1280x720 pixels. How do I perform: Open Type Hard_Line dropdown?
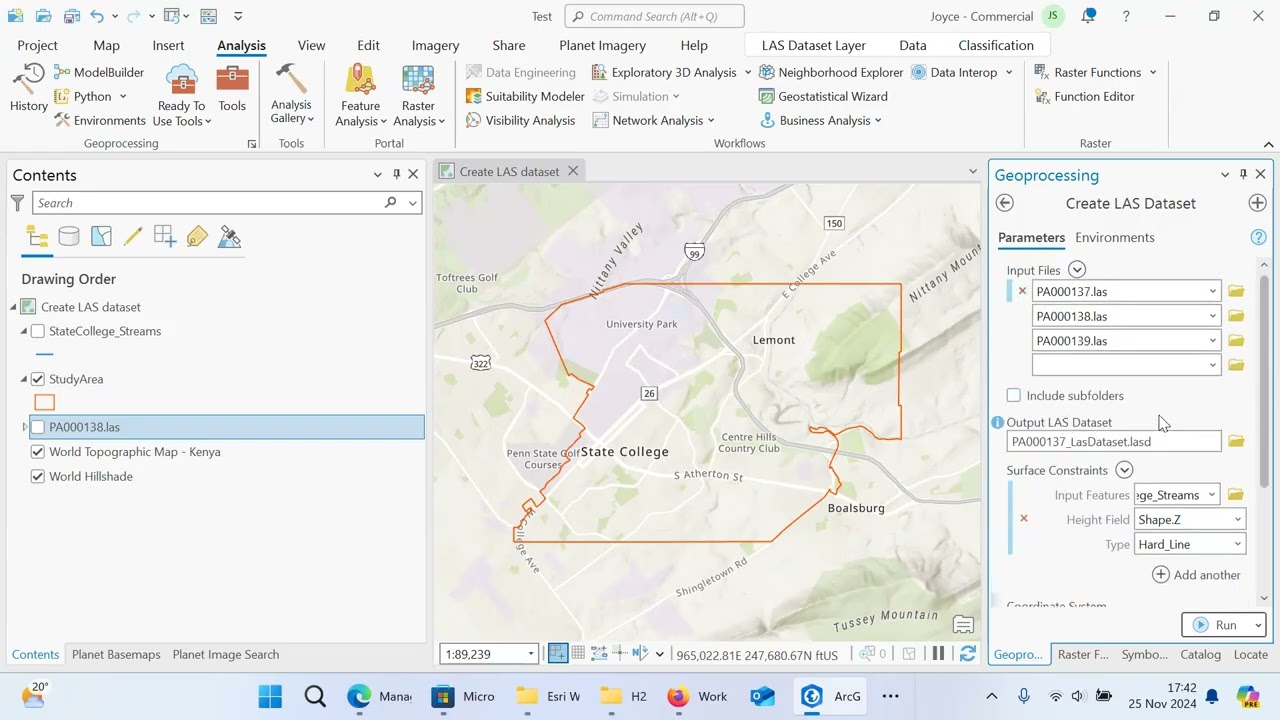coord(1237,545)
